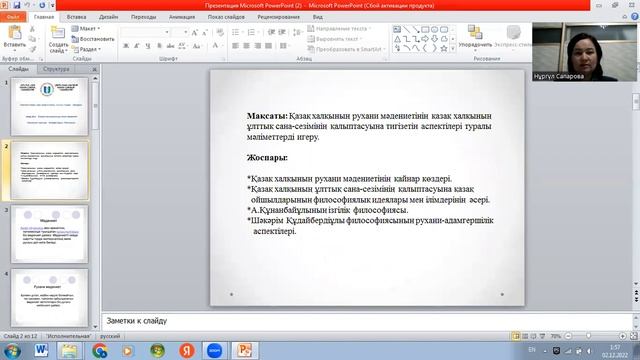Viewport: 640px width, 360px height.
Task: Decrease list indent level
Action: 271,32
